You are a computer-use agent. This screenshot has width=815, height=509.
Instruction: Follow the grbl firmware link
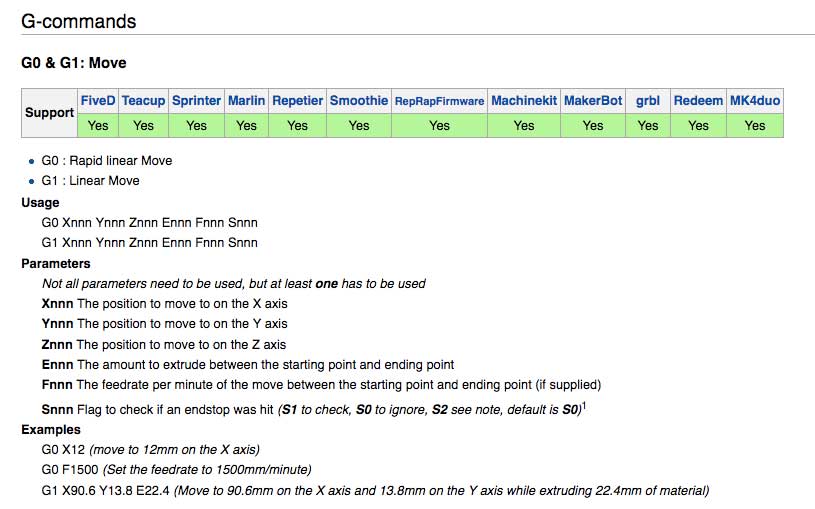tap(648, 100)
